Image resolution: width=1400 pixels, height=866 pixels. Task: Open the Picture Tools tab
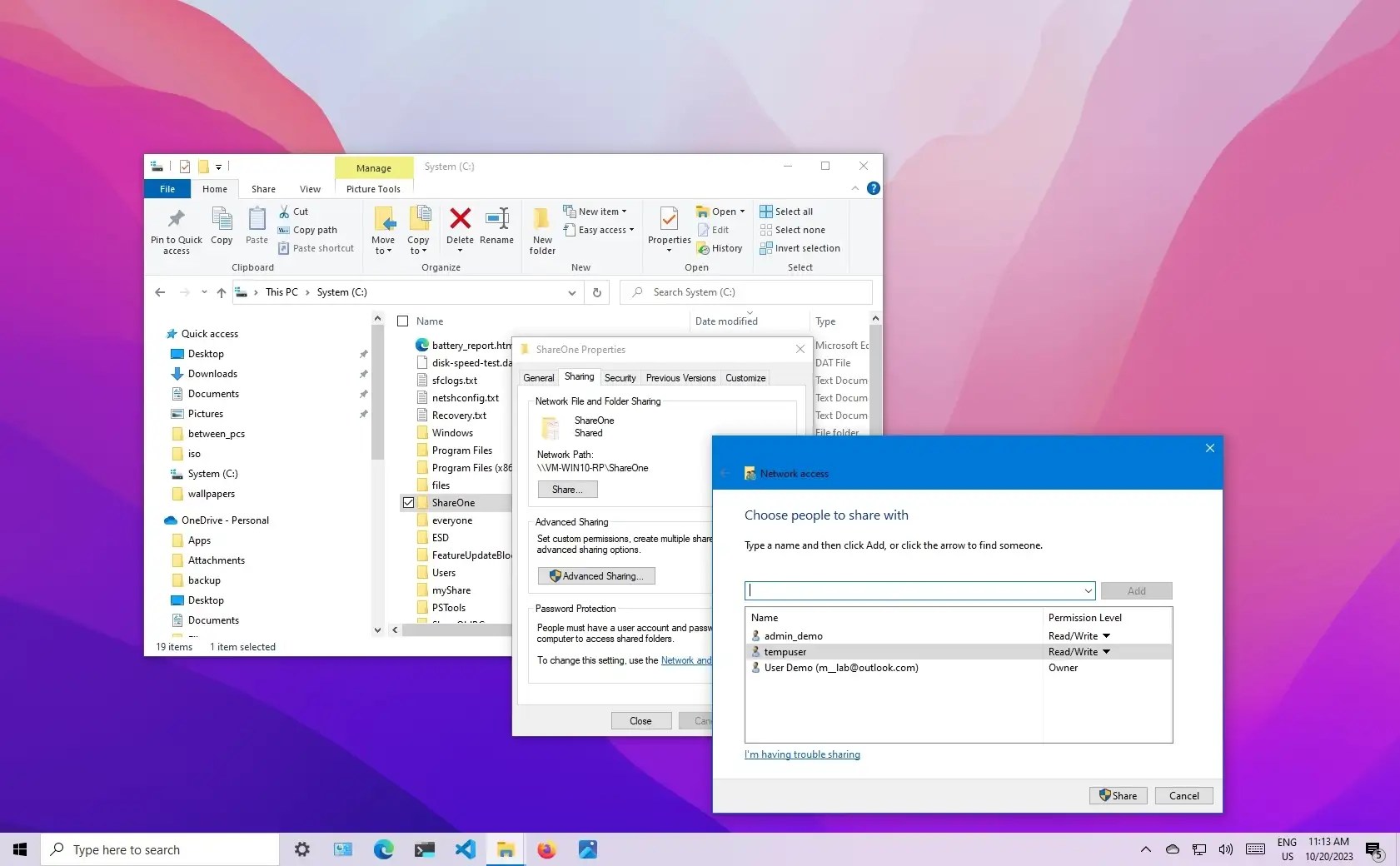pos(373,189)
